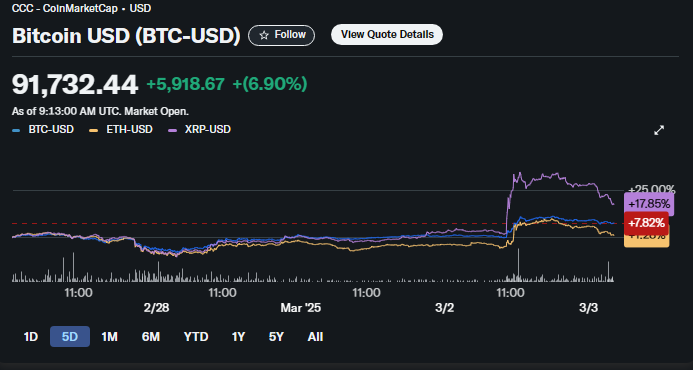Click the 91,732.44 price value

point(75,84)
